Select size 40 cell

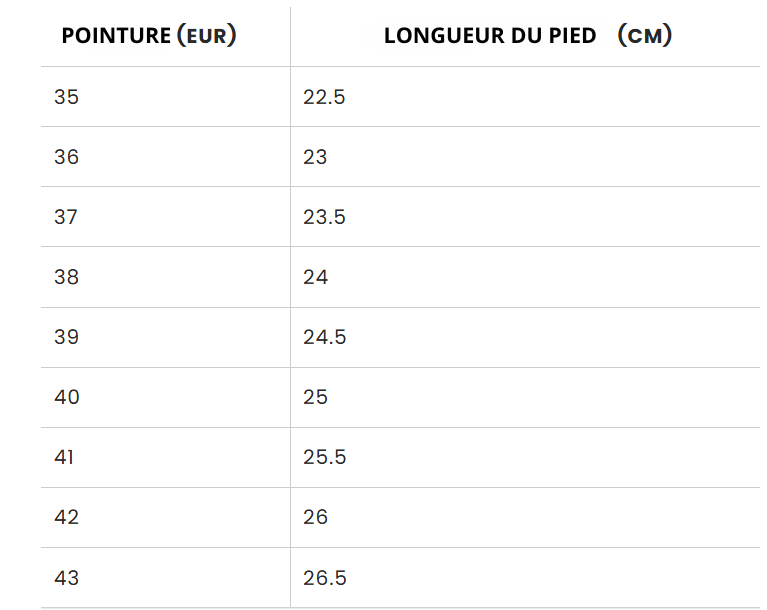pos(166,397)
